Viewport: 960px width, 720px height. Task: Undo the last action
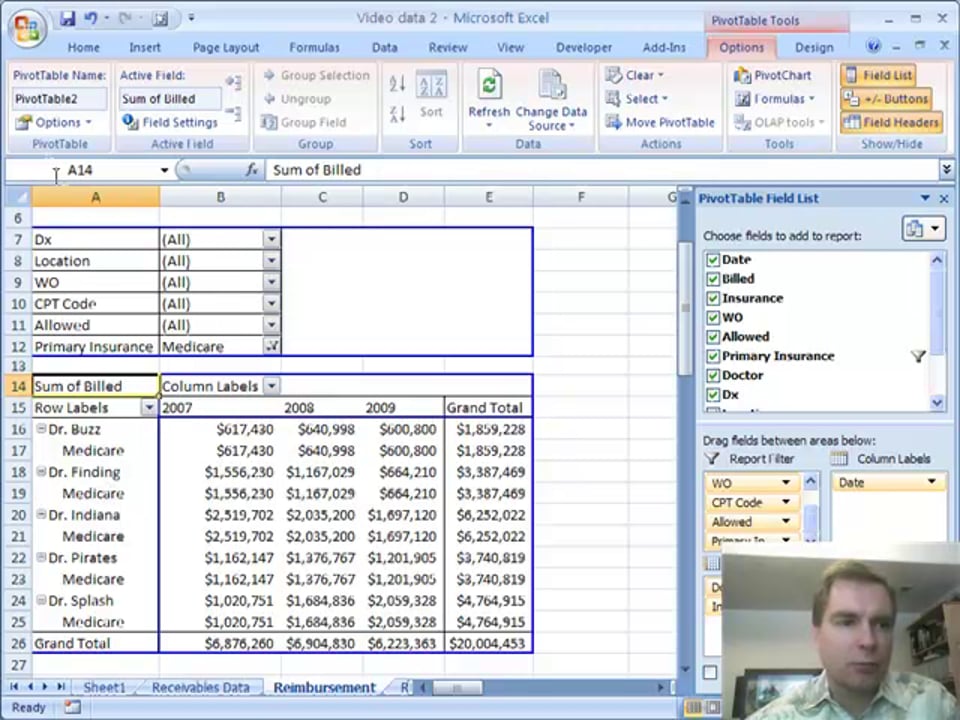91,19
